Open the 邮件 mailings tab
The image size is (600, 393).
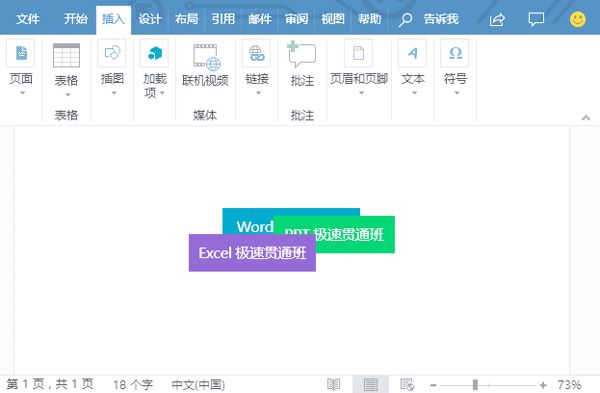[x=259, y=19]
